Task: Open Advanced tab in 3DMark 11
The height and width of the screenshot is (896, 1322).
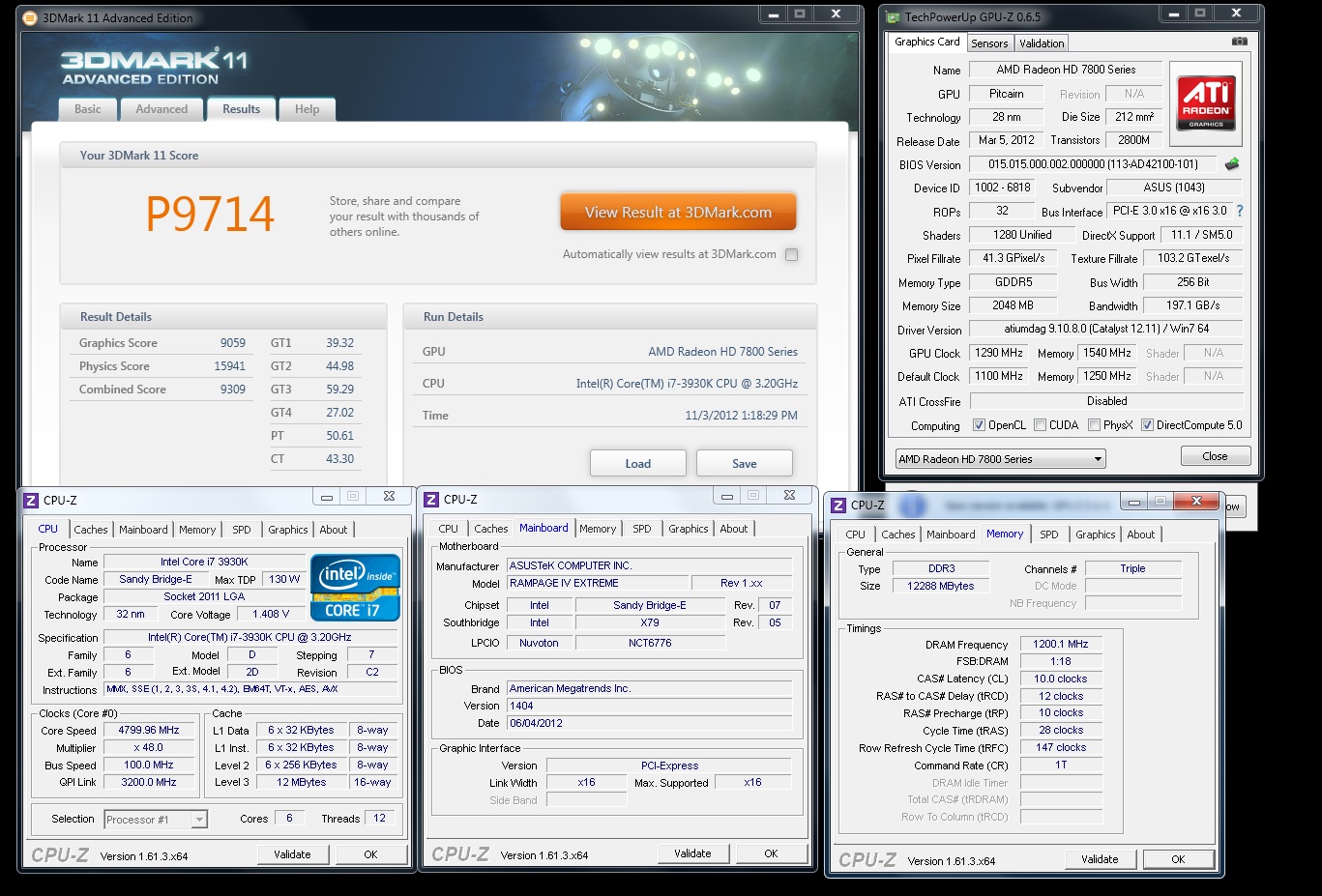Action: (162, 109)
